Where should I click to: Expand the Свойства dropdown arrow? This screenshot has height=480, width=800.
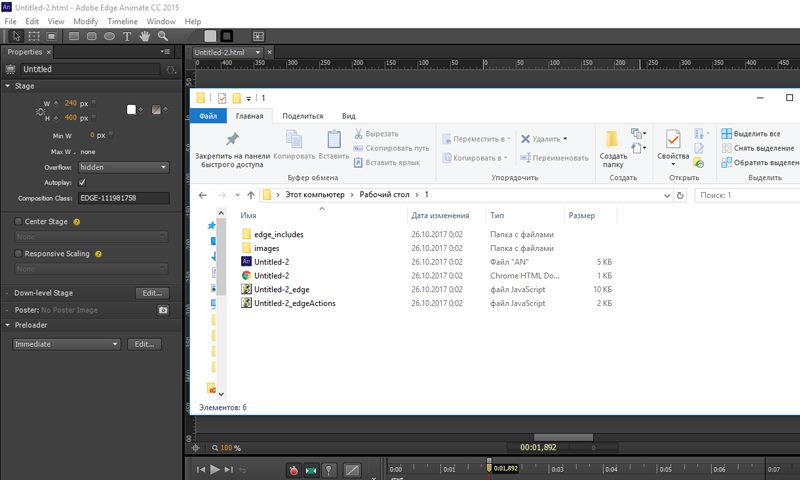[673, 165]
